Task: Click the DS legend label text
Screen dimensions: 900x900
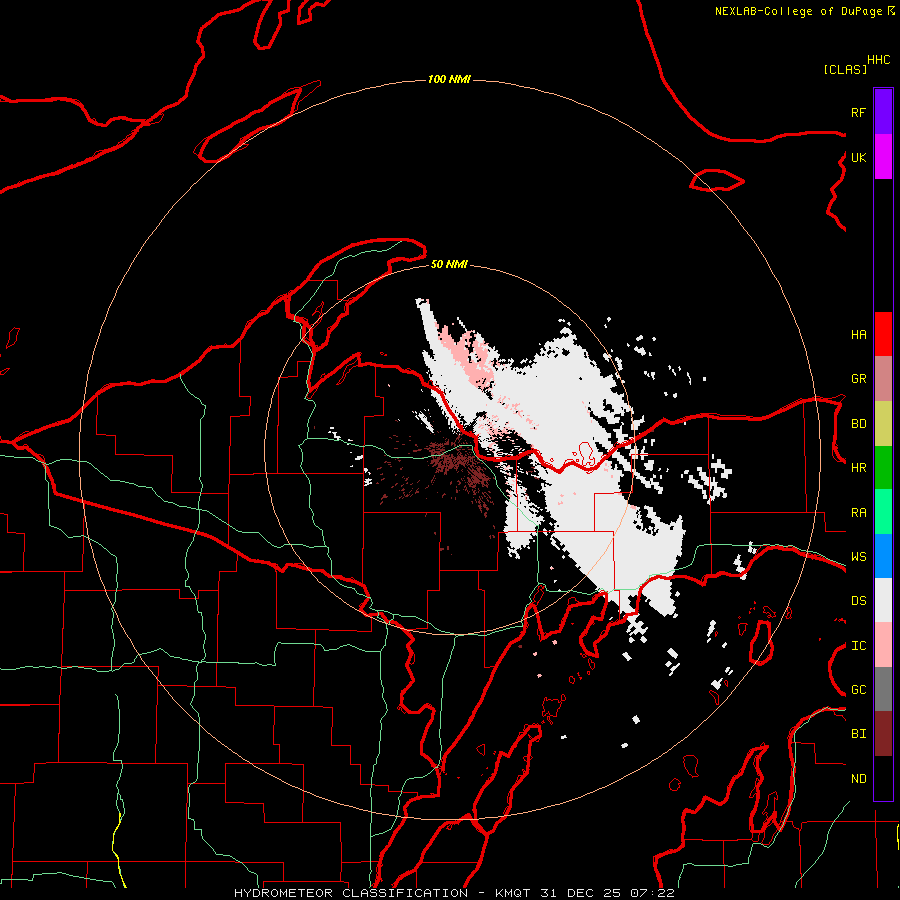Action: 858,601
